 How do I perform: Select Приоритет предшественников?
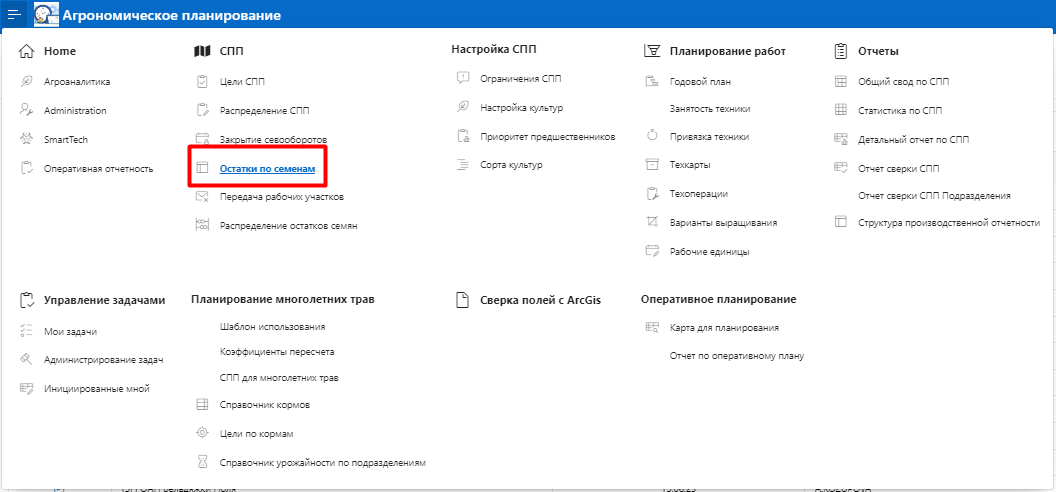(547, 136)
